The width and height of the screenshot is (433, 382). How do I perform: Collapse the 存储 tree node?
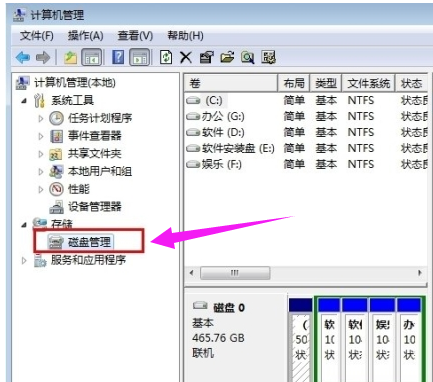(24, 225)
